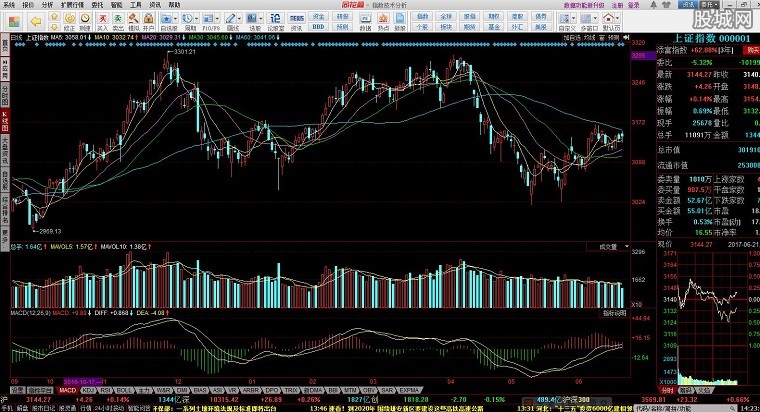Screen dimensions: 760x412
Task: Open the 扩展行情 menu
Action: (x=72, y=5)
